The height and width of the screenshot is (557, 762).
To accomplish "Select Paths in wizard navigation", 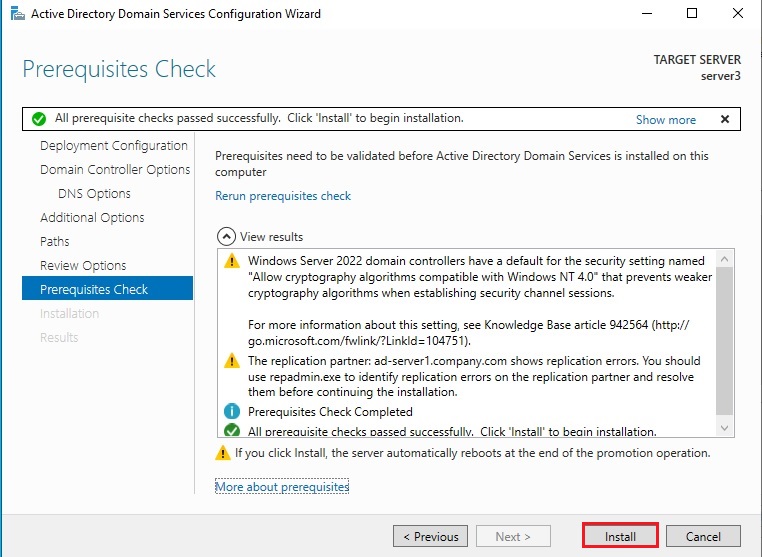I will point(55,242).
